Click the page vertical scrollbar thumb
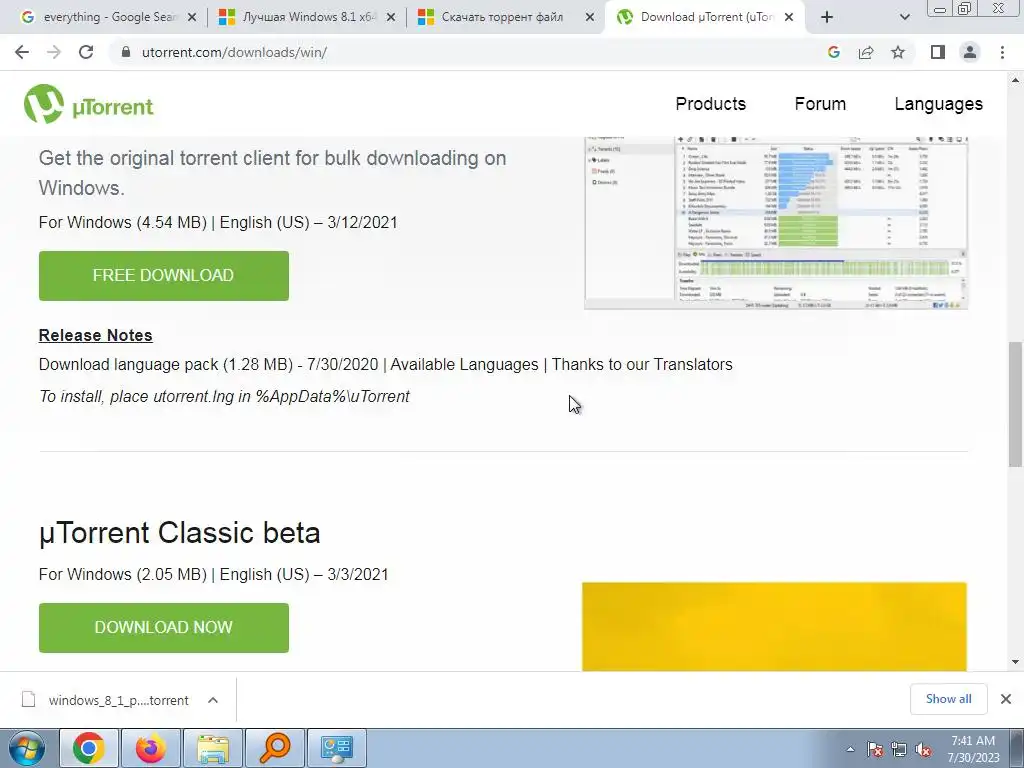Viewport: 1024px width, 768px height. pos(1015,404)
